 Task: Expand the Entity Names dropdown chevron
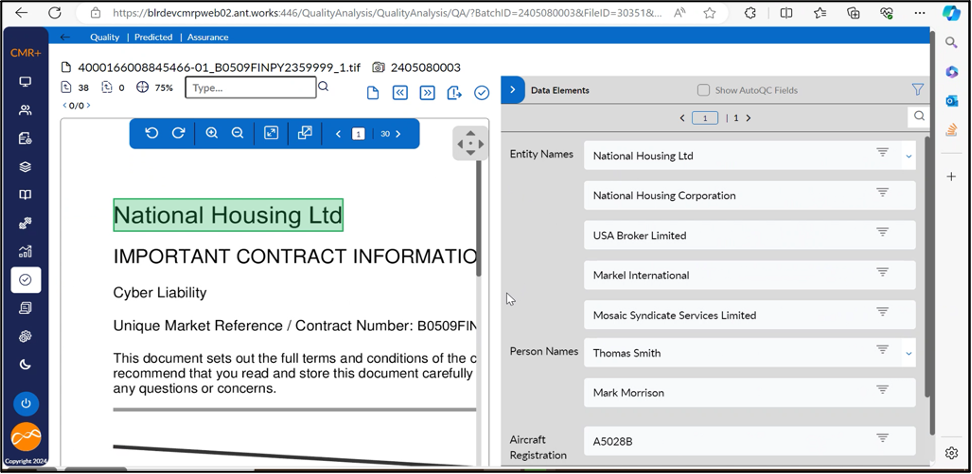(909, 156)
